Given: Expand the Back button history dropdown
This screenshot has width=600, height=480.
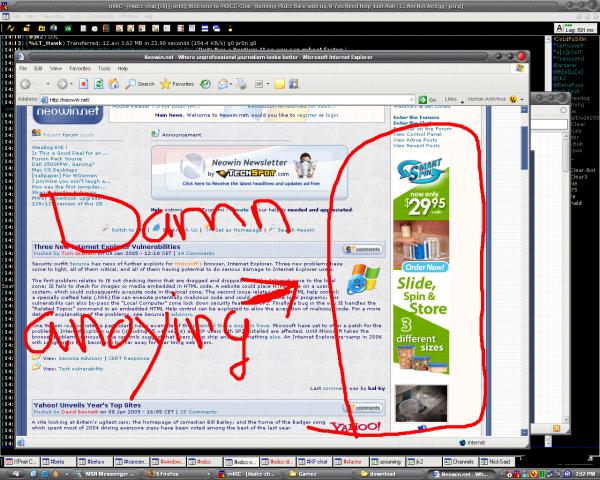Looking at the screenshot, I should [48, 84].
